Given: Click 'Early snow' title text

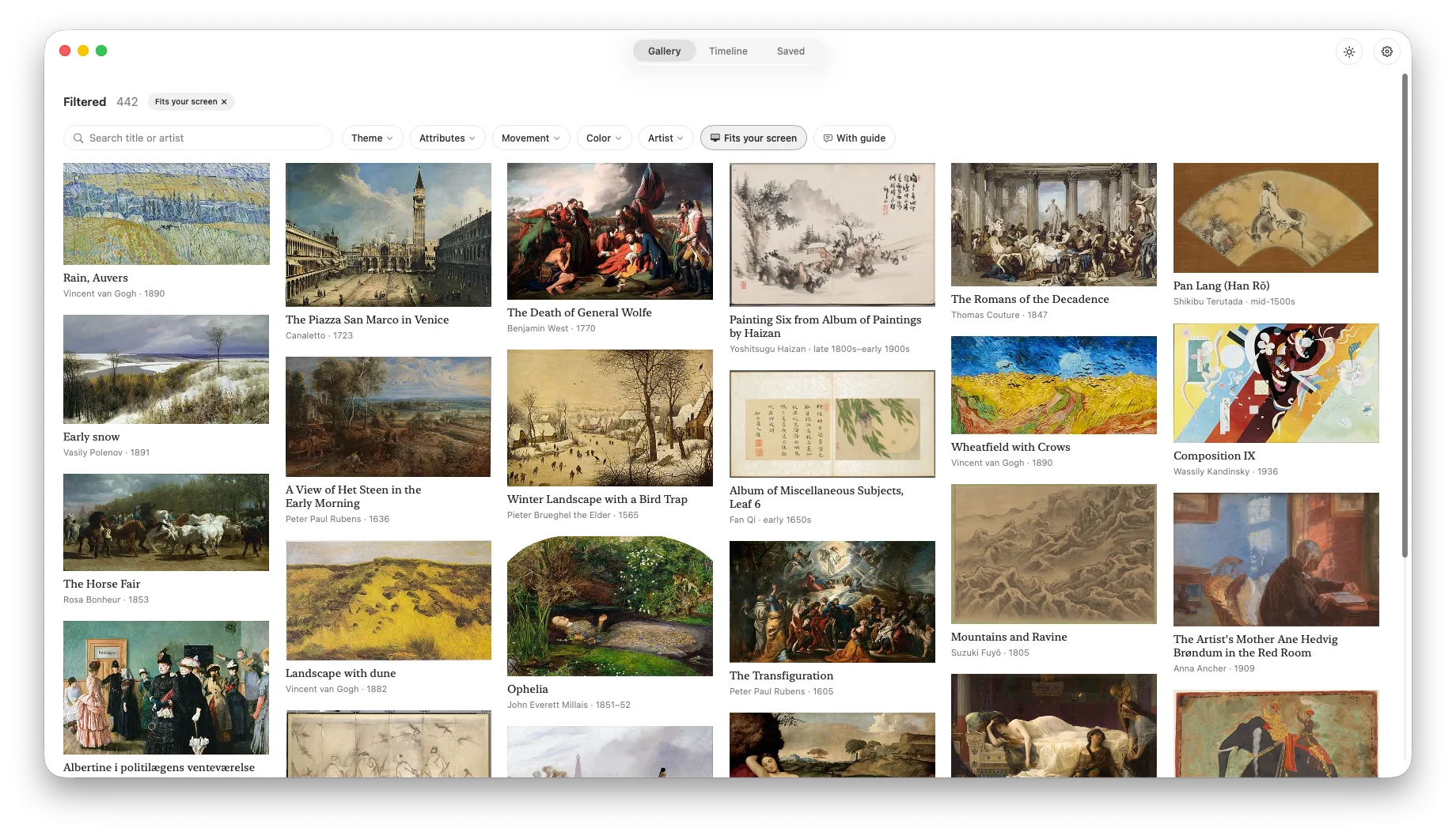Looking at the screenshot, I should click(x=92, y=437).
